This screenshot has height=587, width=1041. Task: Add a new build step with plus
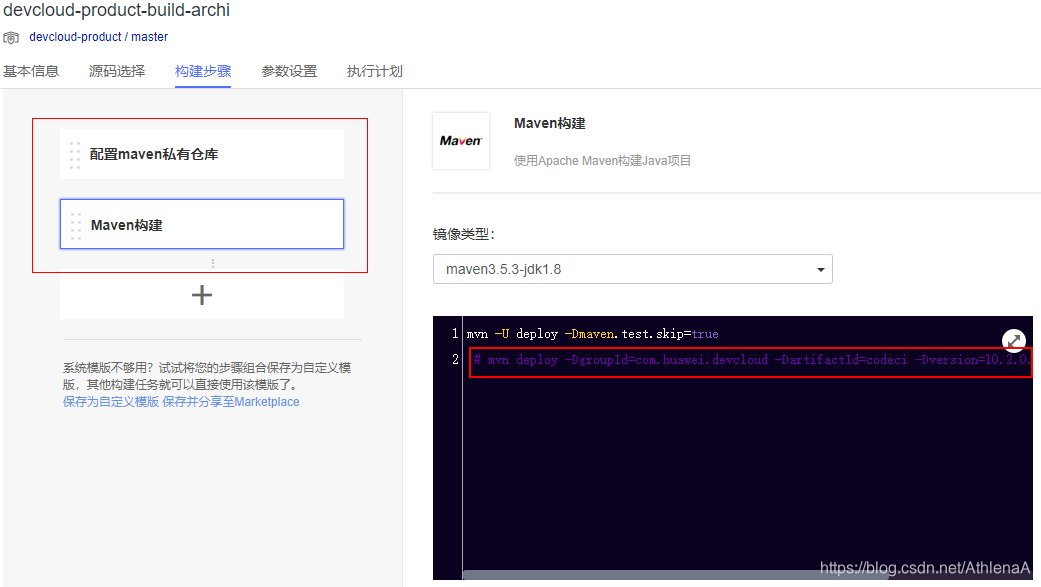(202, 295)
